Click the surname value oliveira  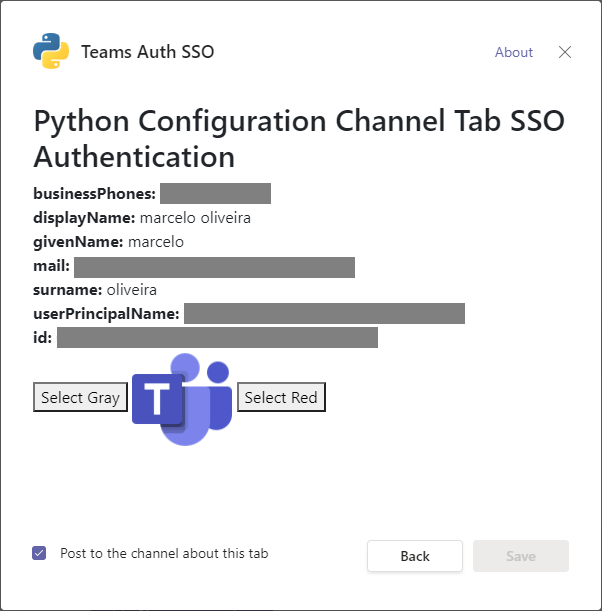tap(132, 290)
